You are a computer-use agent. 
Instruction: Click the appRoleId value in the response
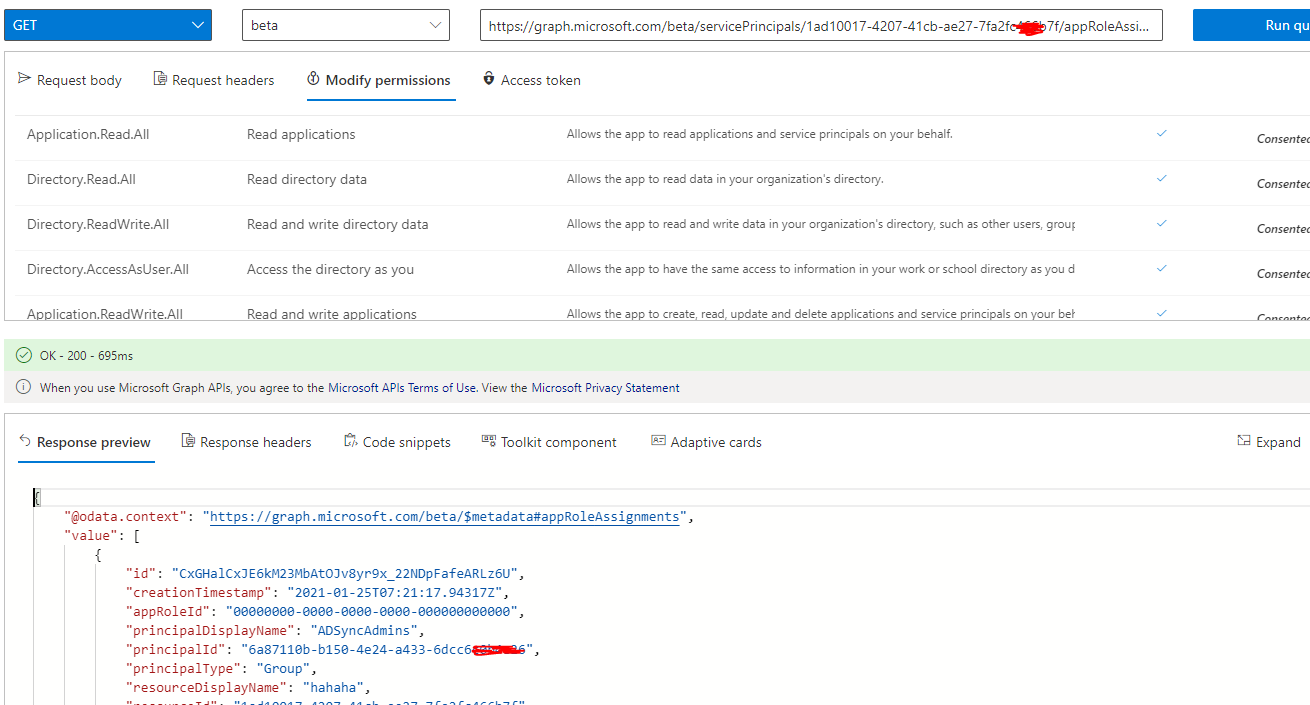[371, 611]
